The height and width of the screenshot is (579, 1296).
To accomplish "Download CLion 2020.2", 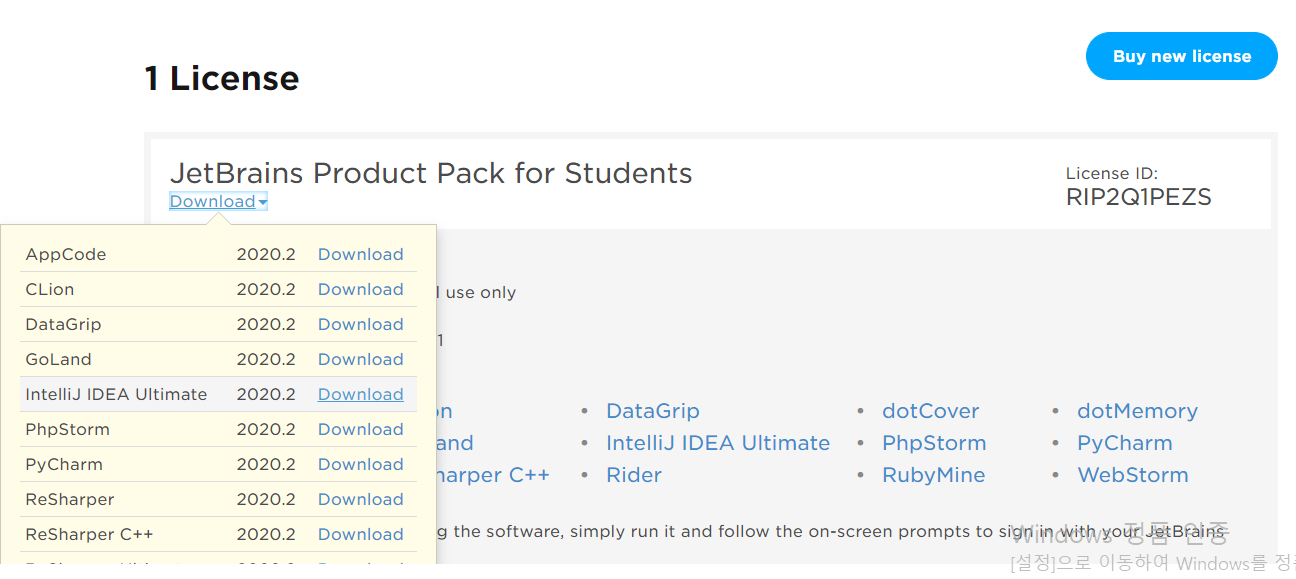I will click(360, 289).
